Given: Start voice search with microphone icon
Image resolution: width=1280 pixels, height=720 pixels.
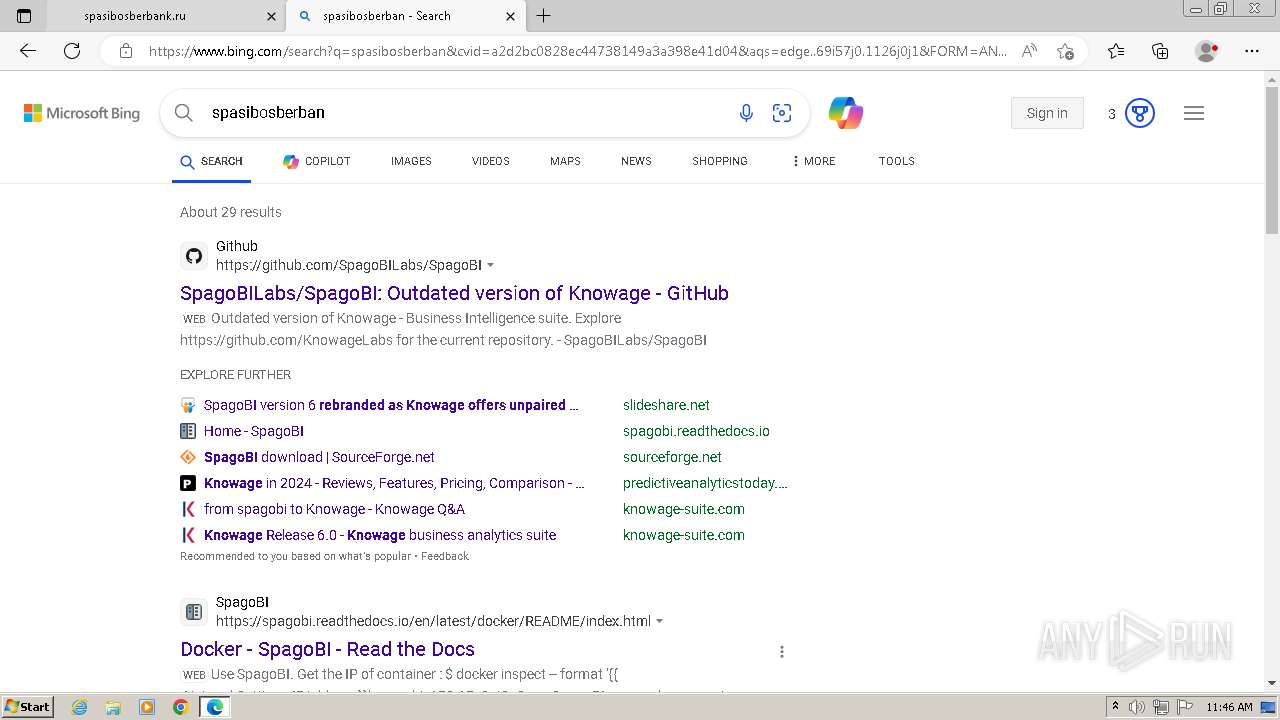Looking at the screenshot, I should point(746,113).
